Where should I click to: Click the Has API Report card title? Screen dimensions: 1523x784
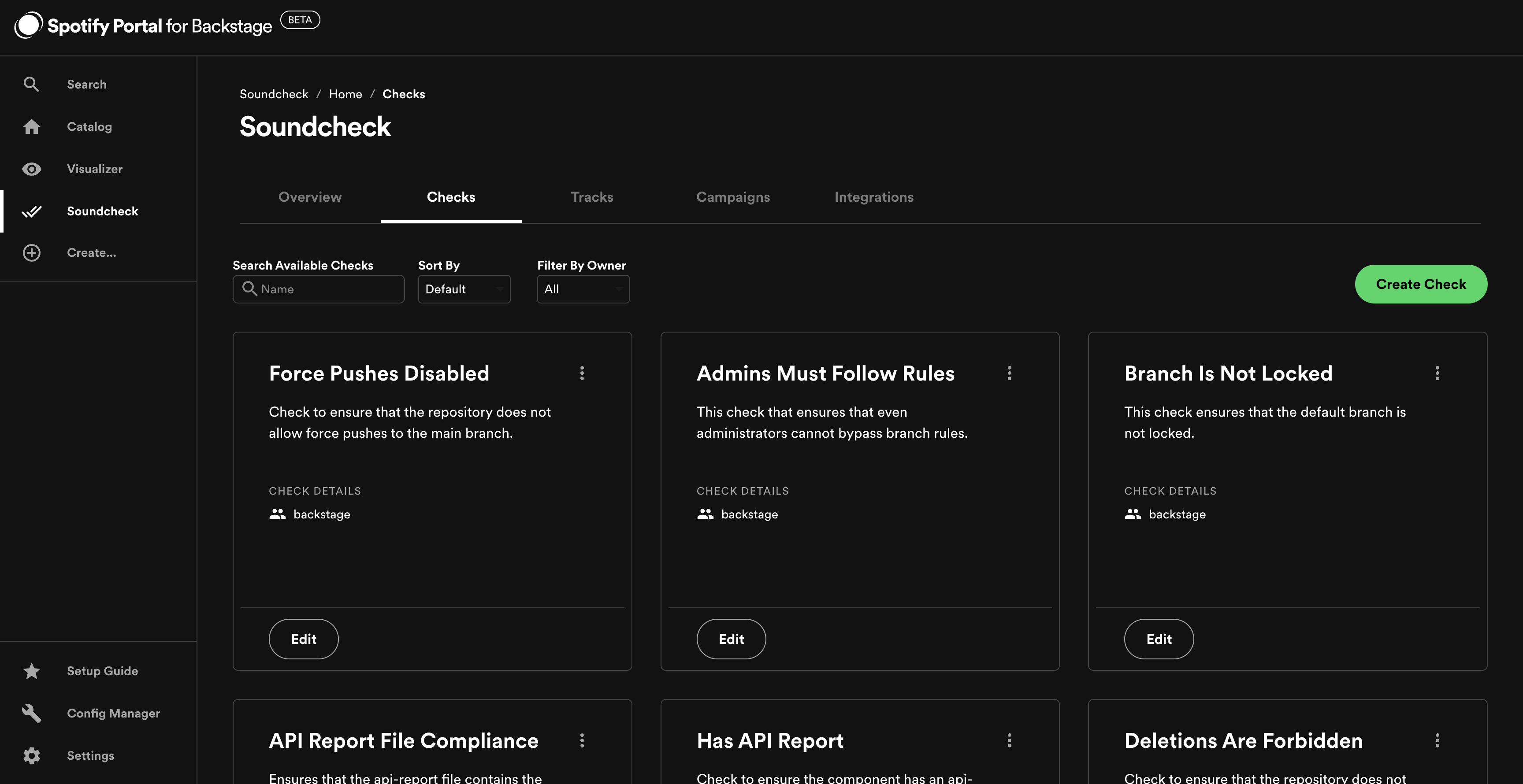770,740
